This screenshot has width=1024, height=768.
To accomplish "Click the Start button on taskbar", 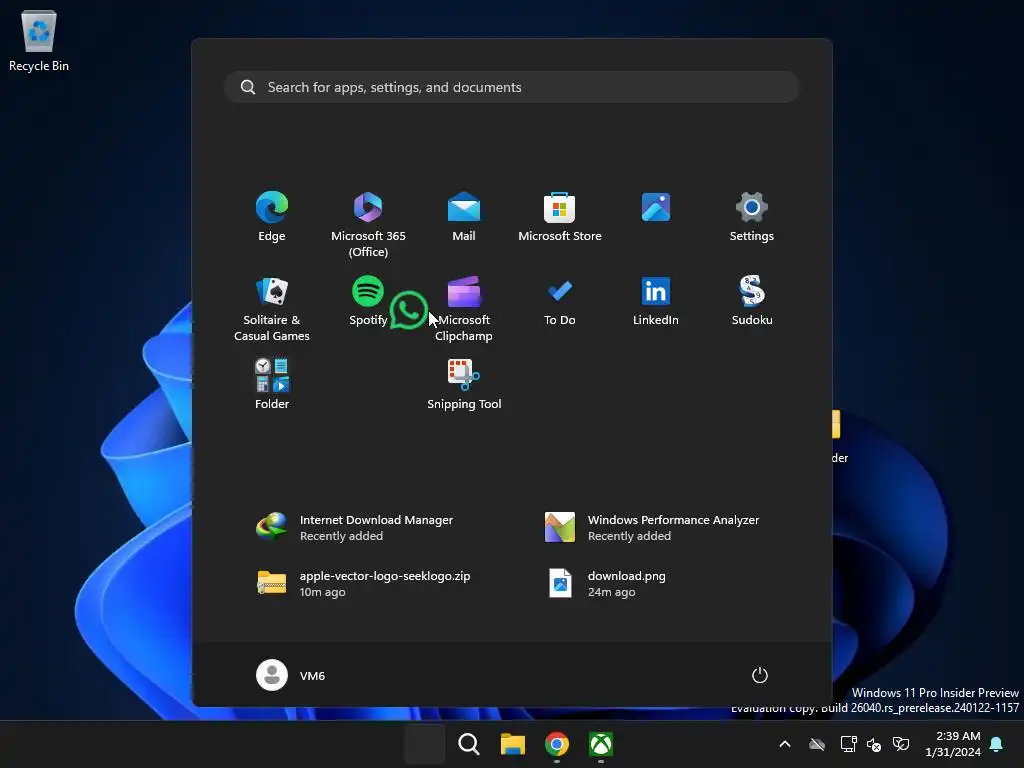I will point(424,744).
